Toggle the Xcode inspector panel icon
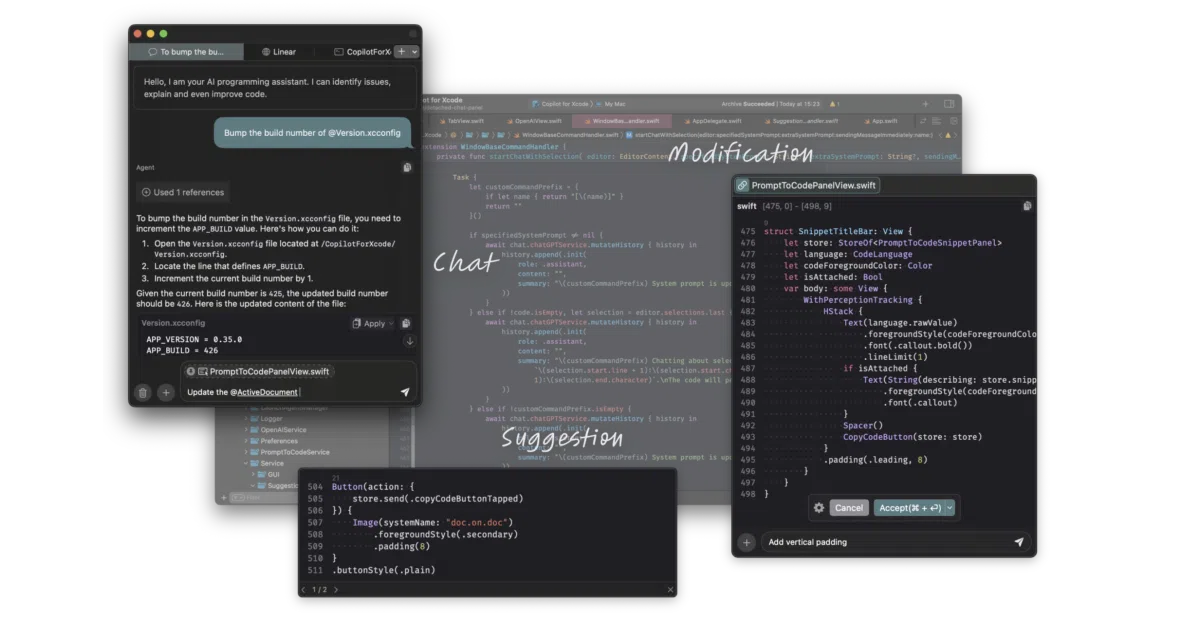 (x=949, y=103)
